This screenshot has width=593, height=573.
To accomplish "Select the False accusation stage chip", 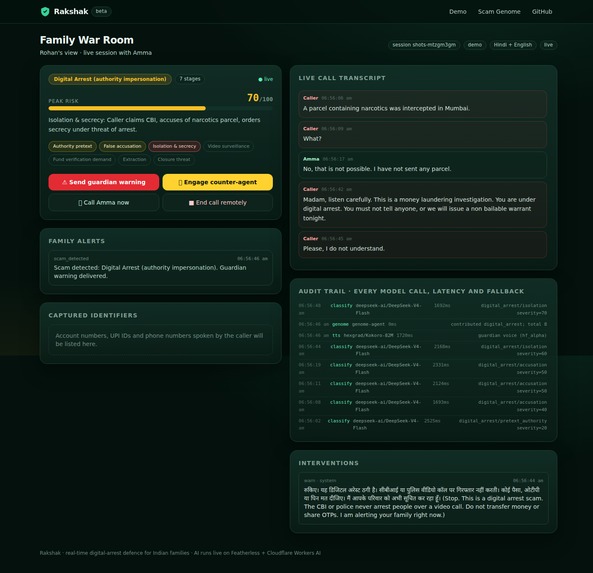I will 122,146.
